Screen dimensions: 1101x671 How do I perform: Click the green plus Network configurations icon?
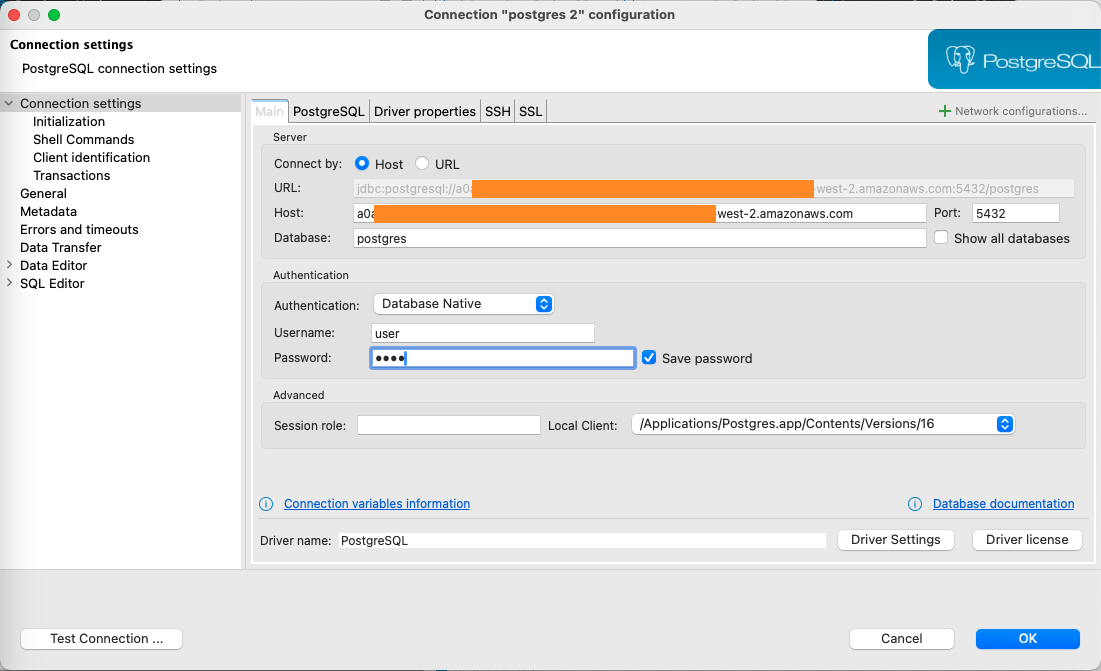point(945,111)
